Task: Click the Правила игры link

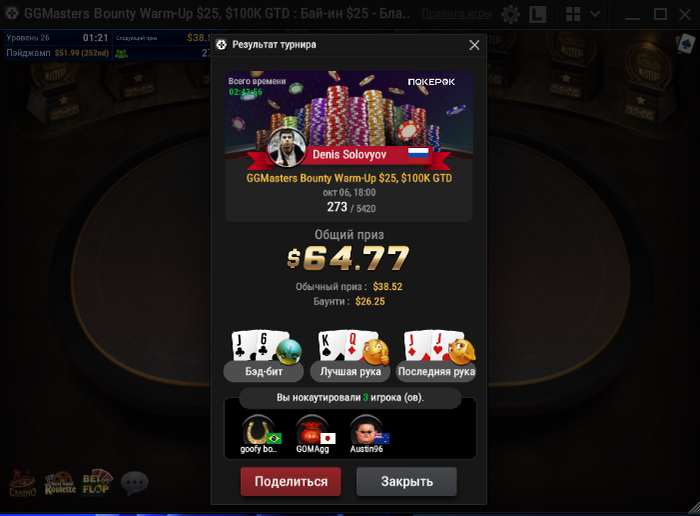Action: (457, 14)
